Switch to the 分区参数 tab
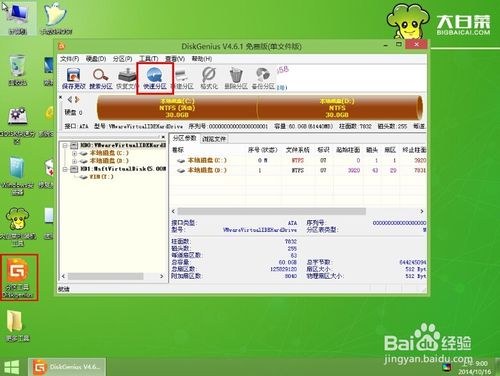Image resolution: width=500 pixels, height=376 pixels. pyautogui.click(x=184, y=138)
